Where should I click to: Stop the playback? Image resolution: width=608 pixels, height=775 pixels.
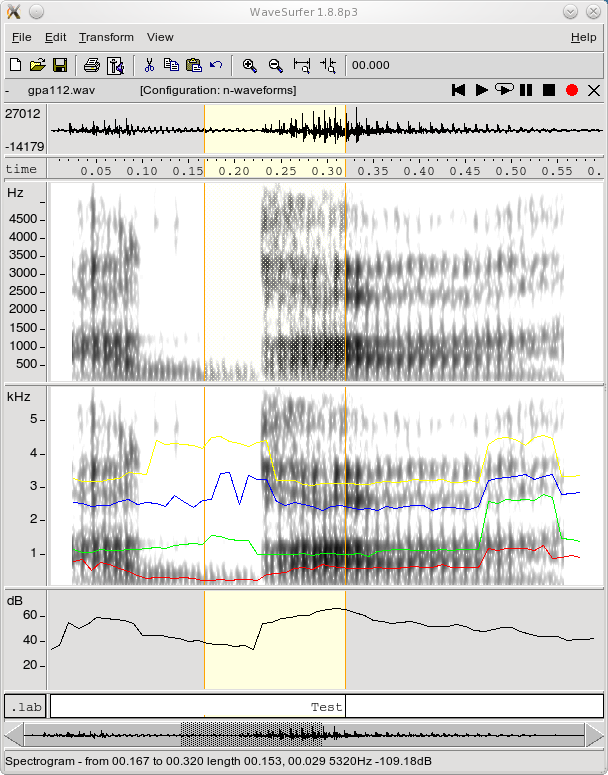(549, 90)
